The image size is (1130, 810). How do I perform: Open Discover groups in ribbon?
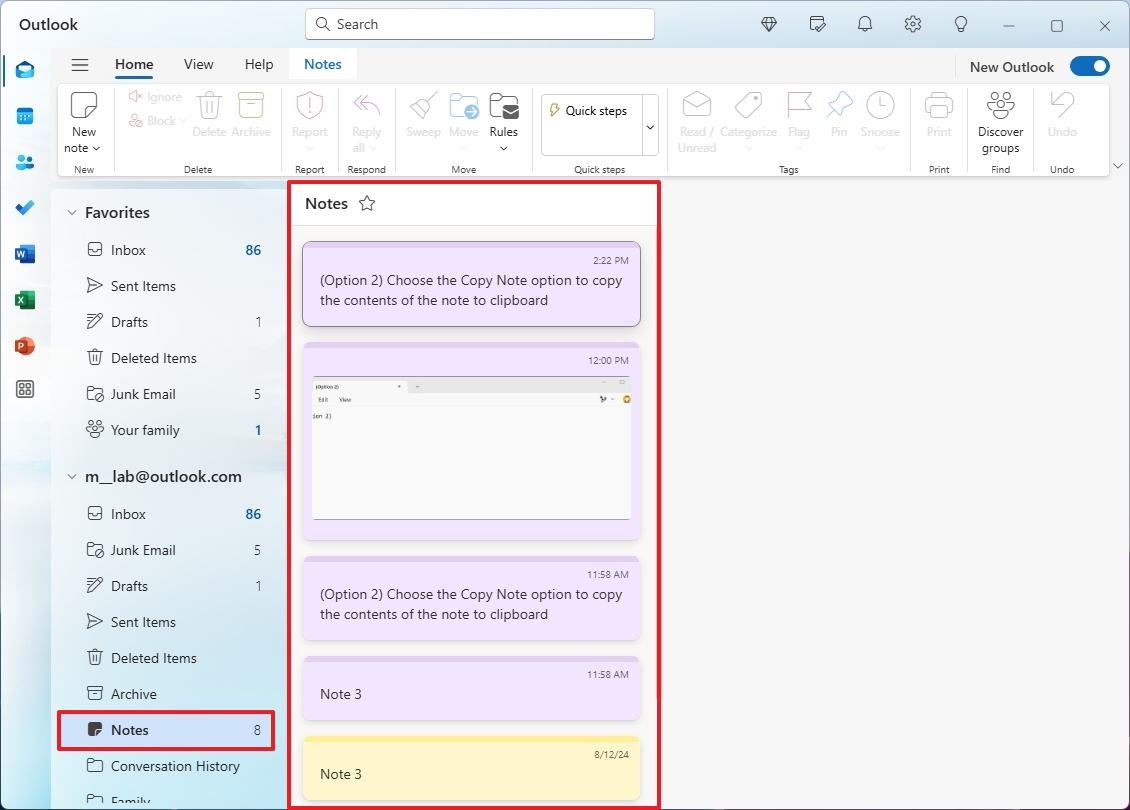[1000, 123]
